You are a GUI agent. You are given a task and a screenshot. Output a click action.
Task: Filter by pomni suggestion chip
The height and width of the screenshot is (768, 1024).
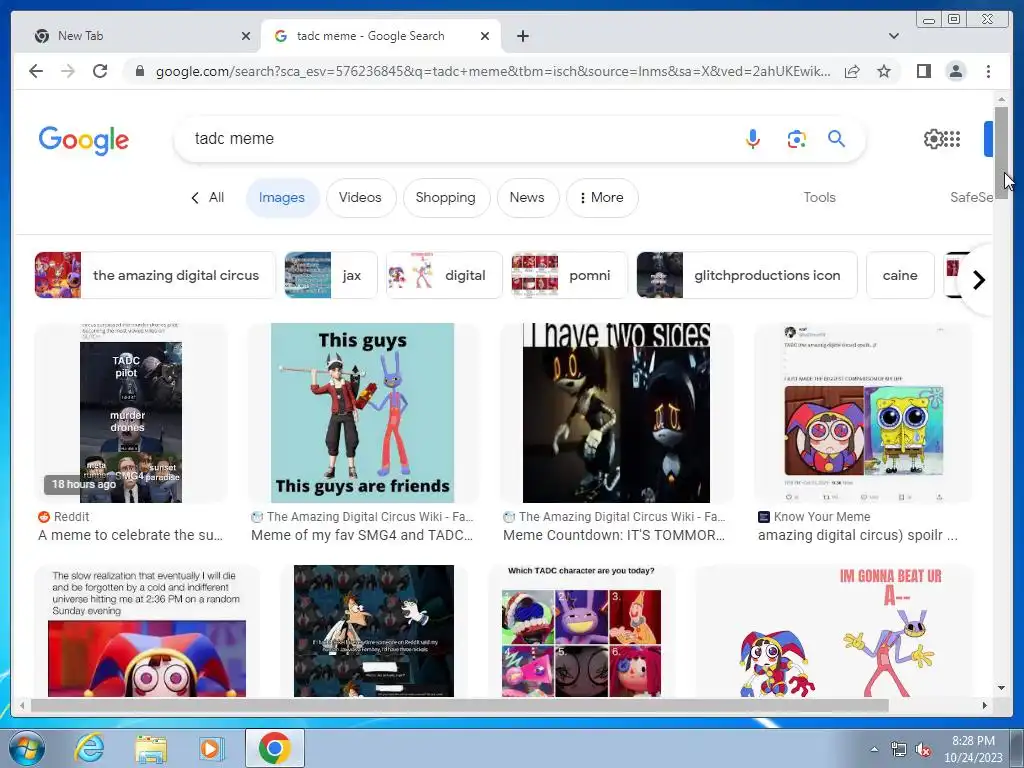pyautogui.click(x=569, y=275)
